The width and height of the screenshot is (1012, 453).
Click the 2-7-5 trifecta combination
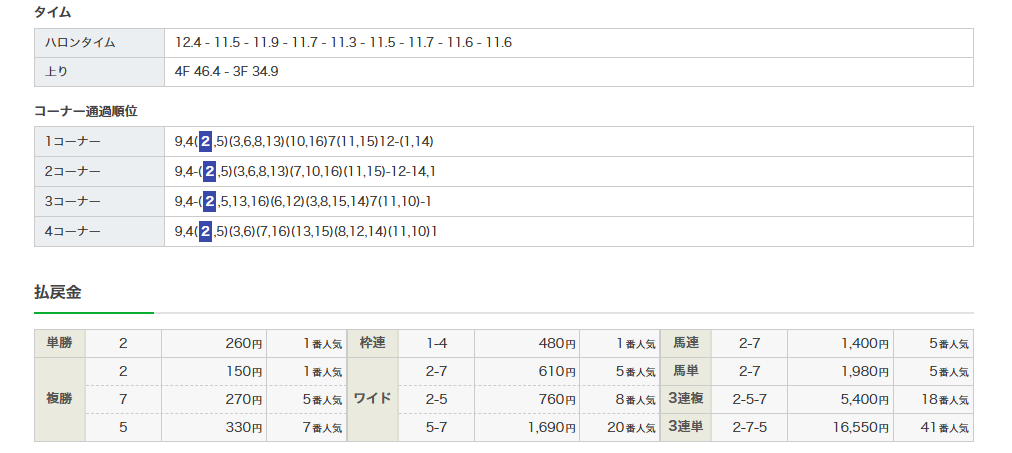[x=749, y=427]
